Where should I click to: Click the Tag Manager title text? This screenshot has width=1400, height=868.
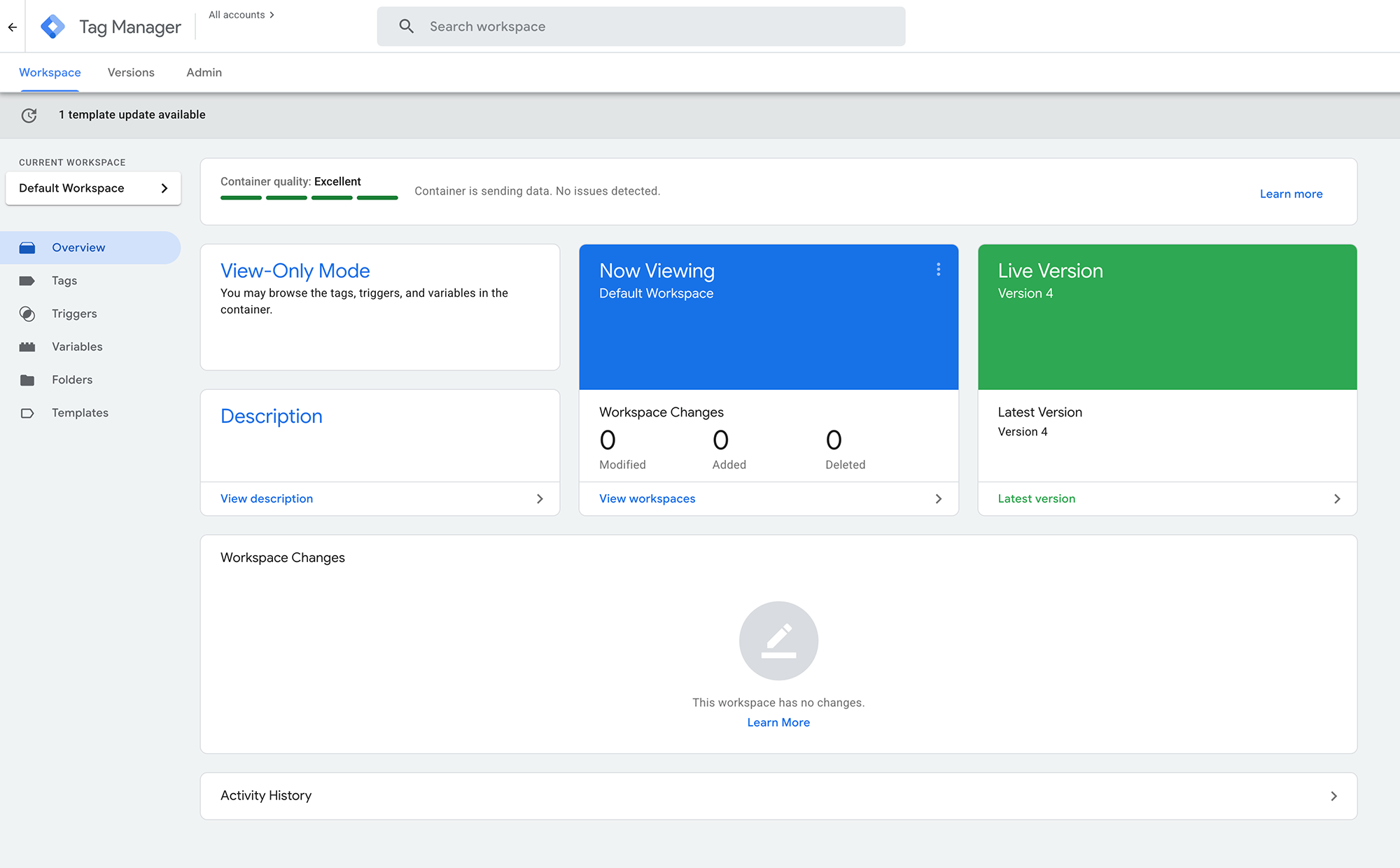pyautogui.click(x=130, y=27)
